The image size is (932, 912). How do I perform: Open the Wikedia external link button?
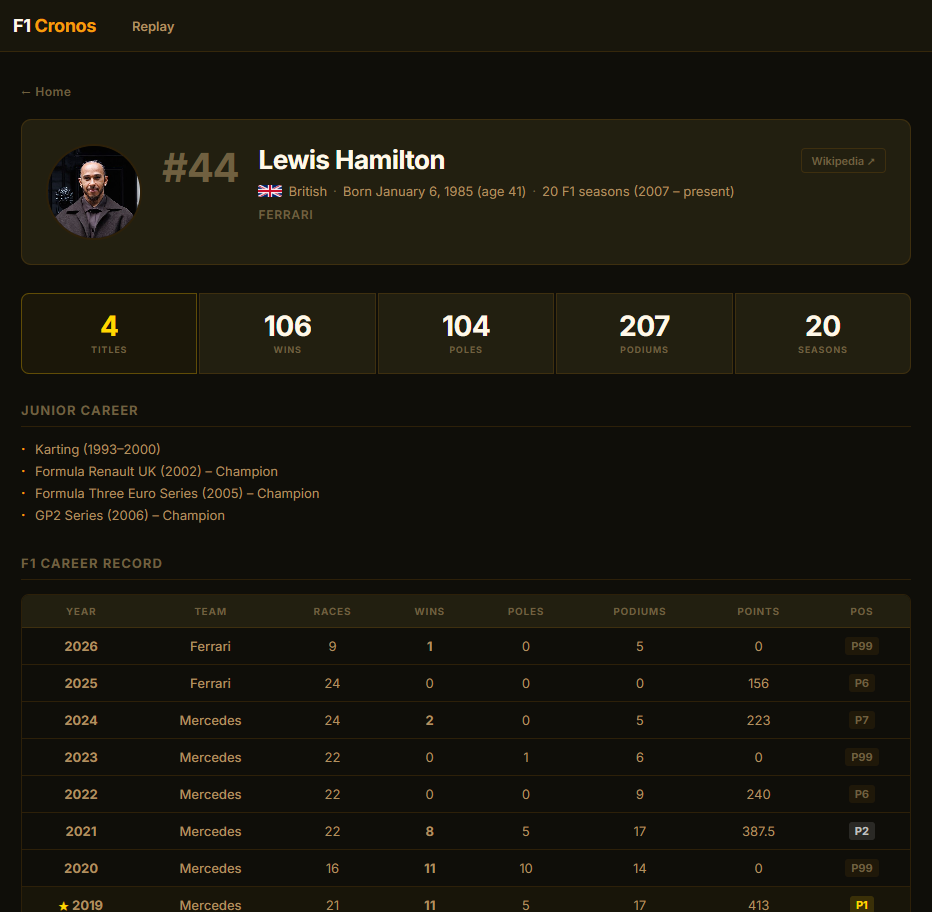coord(843,161)
